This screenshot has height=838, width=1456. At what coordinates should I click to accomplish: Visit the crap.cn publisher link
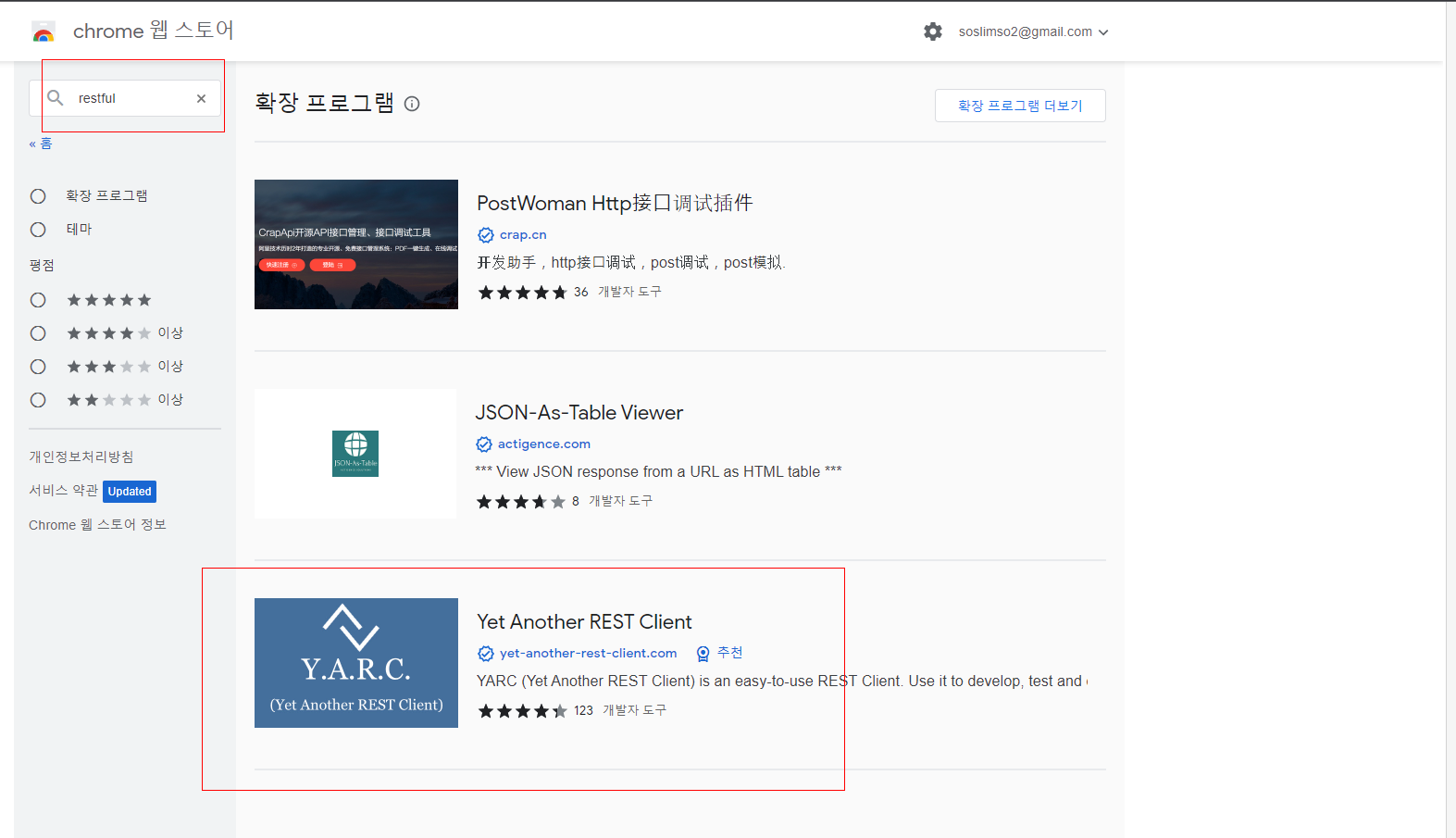(523, 235)
